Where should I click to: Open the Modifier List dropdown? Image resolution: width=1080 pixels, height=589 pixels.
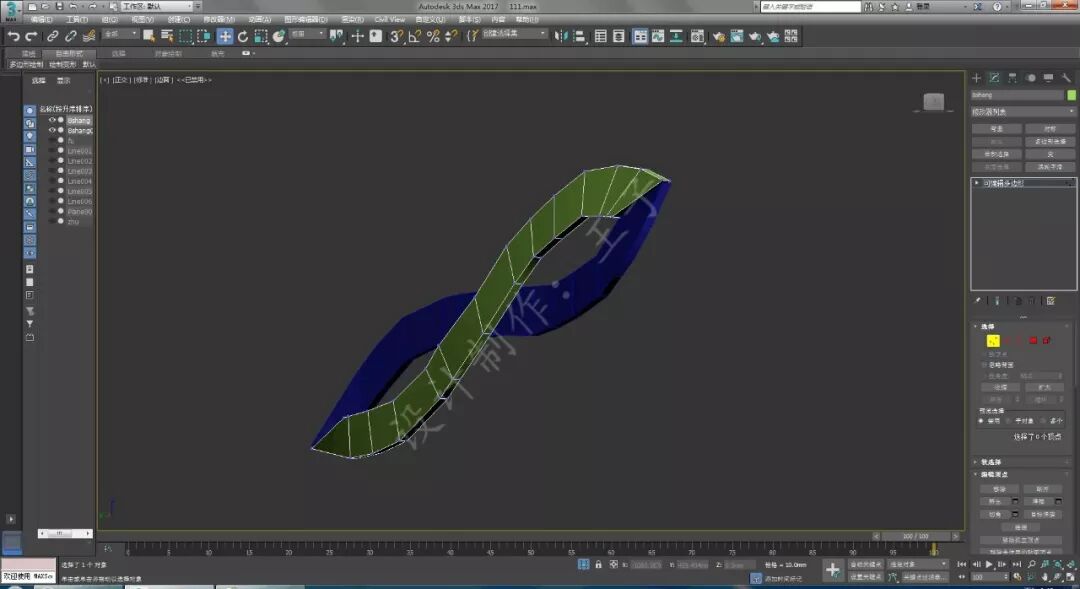1023,112
